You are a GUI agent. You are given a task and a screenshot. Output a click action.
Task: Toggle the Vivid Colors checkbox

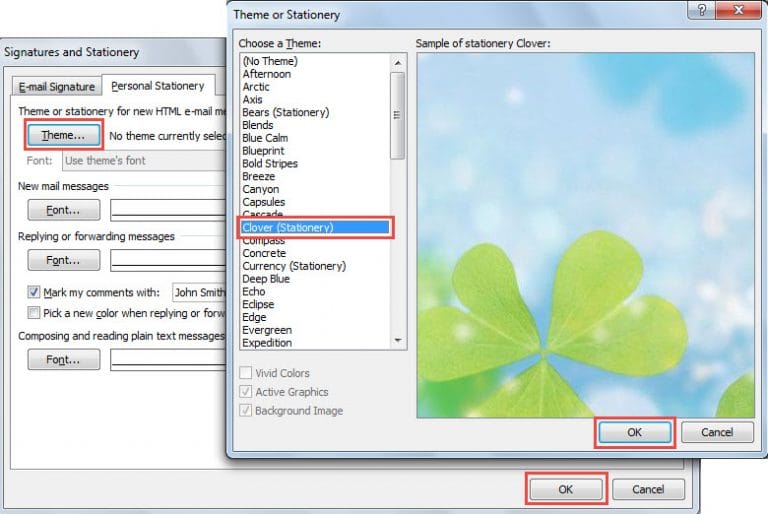coord(245,373)
